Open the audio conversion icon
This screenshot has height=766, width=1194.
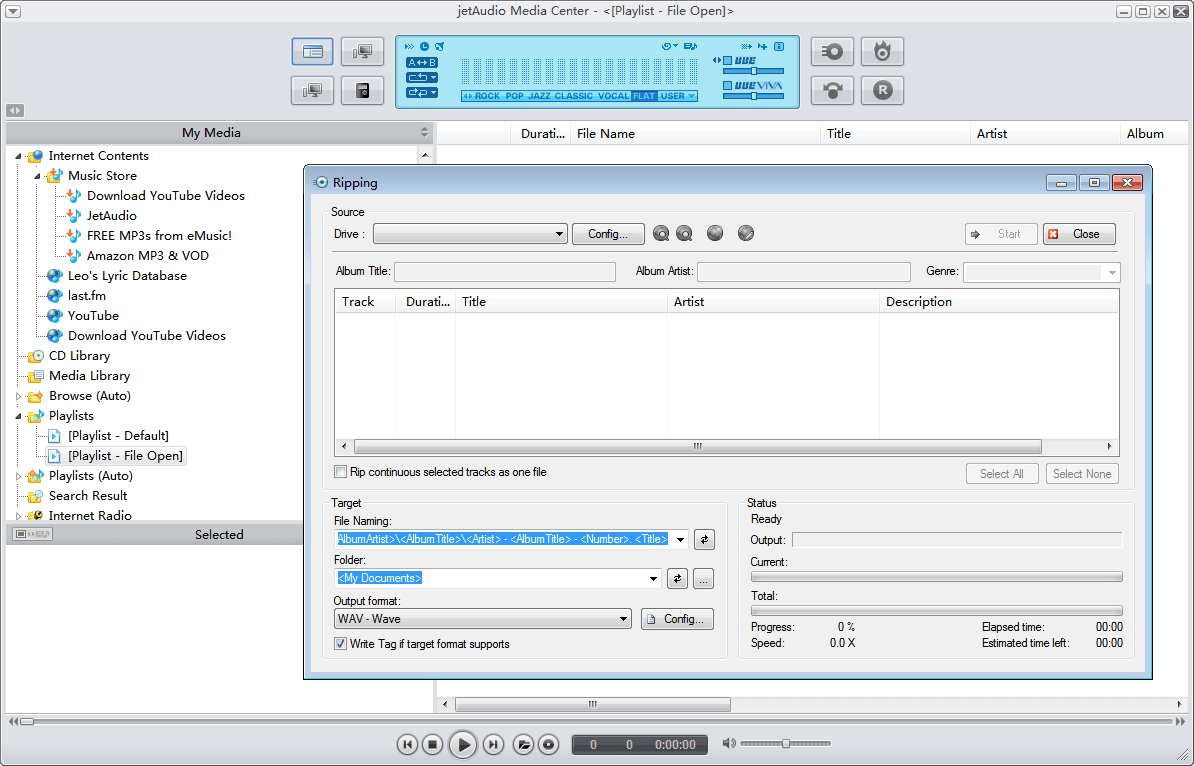pos(832,91)
